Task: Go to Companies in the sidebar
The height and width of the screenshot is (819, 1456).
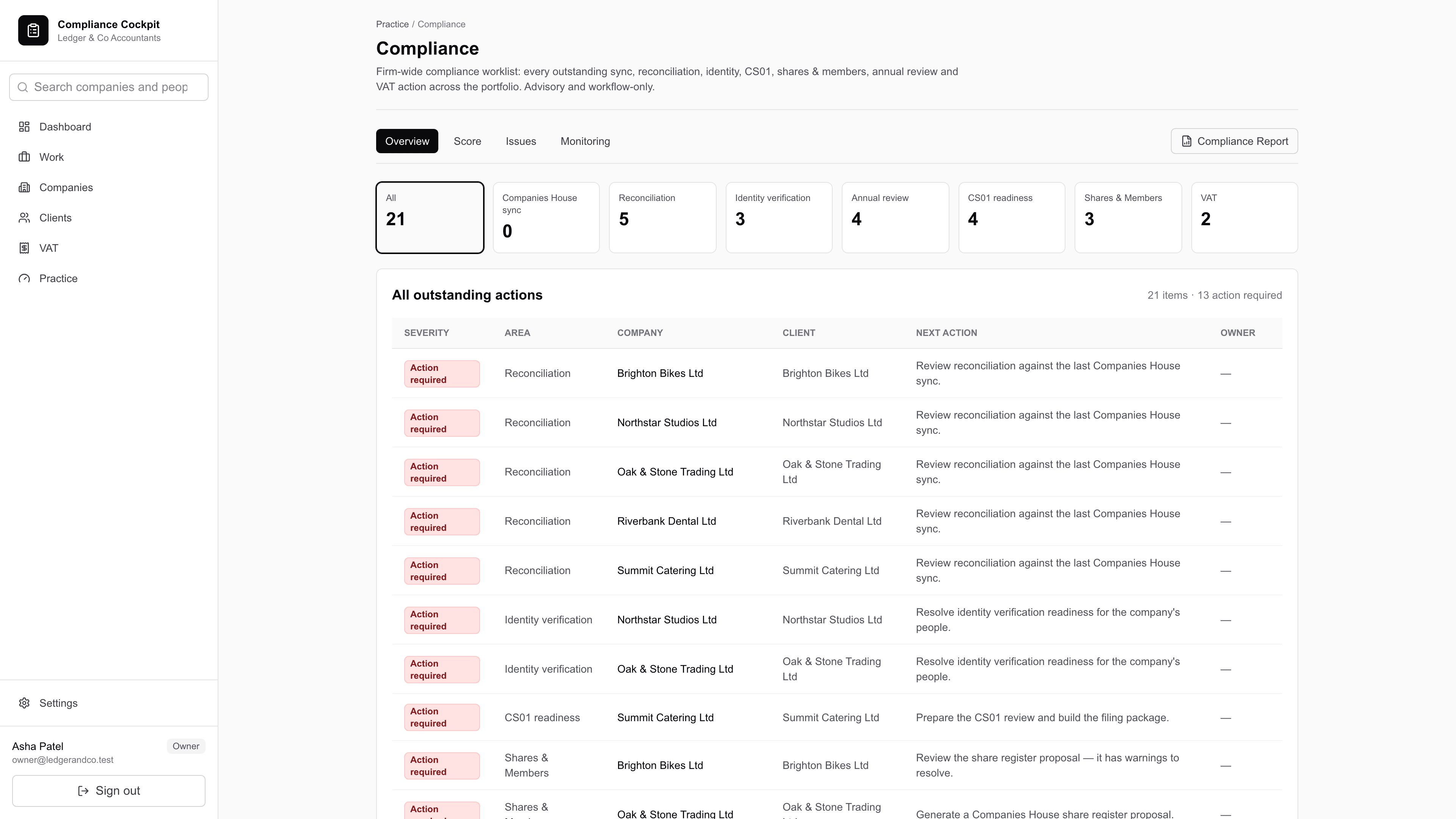Action: 108,188
